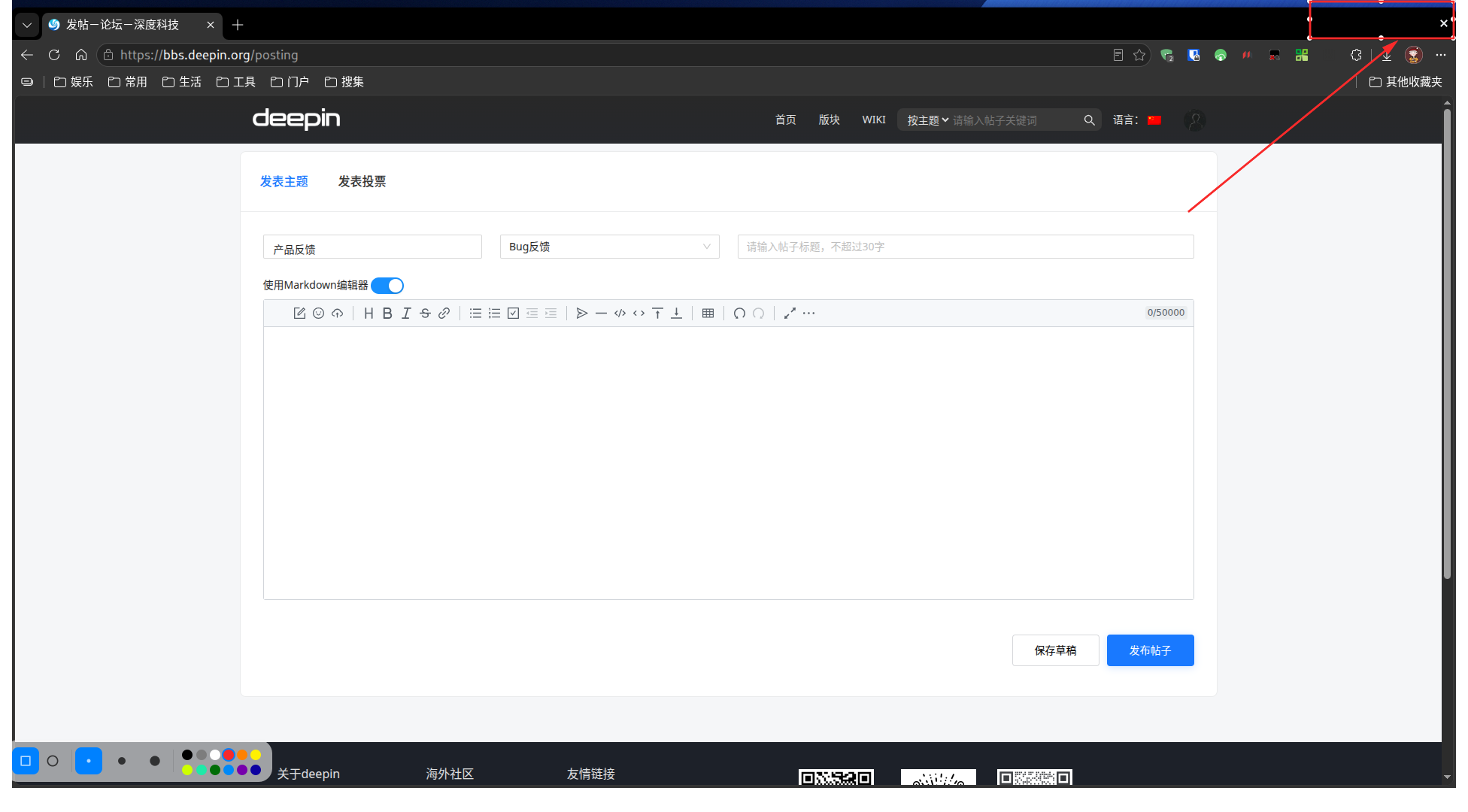
Task: Open the editor's more options ellipsis
Action: [808, 314]
